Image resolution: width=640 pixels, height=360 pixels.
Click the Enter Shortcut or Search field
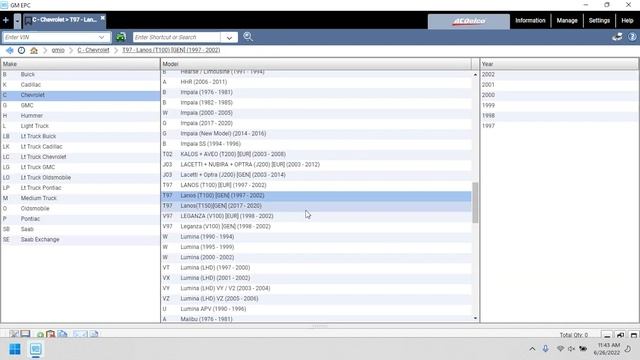click(x=177, y=37)
